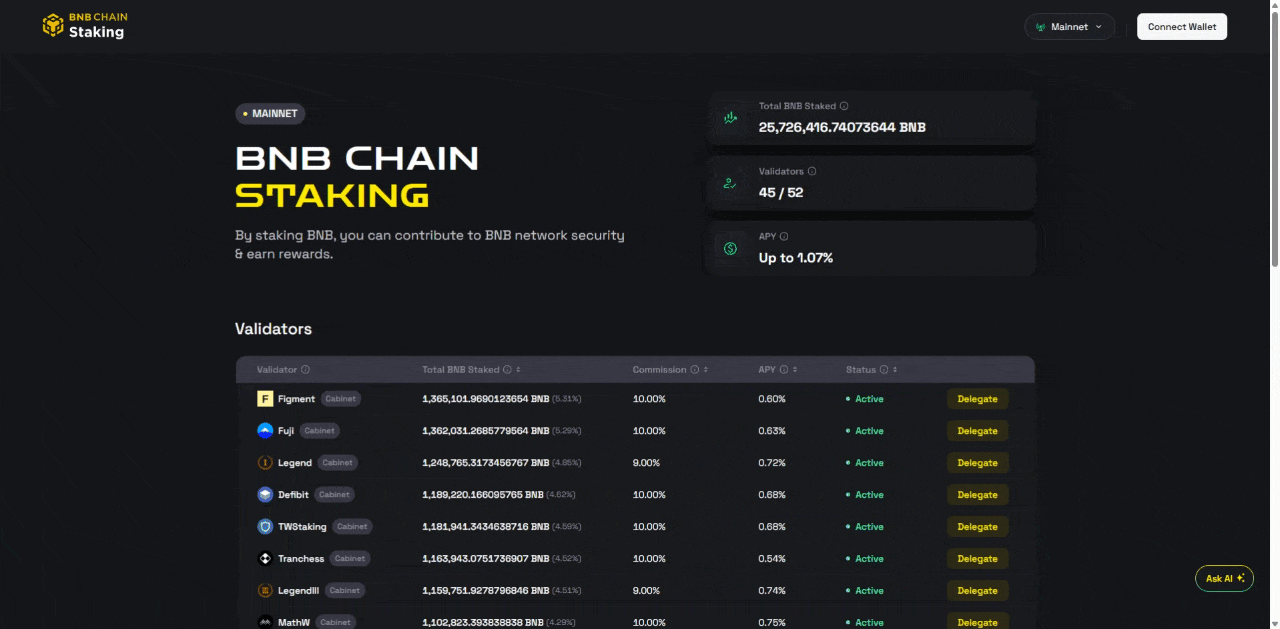This screenshot has height=629, width=1280.
Task: Open the Tranchess validator name link
Action: click(301, 559)
